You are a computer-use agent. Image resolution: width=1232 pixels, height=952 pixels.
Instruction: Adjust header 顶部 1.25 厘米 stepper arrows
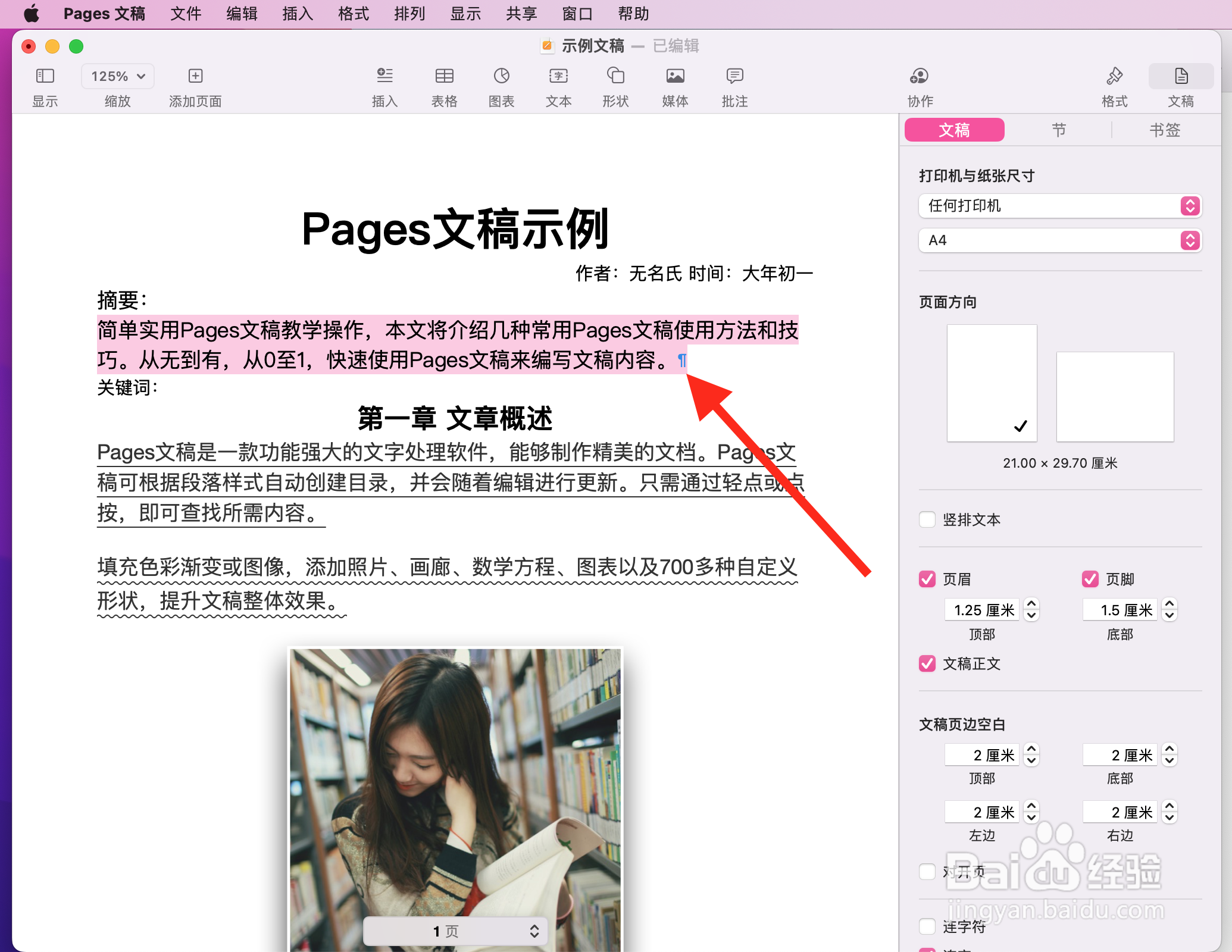click(1031, 610)
